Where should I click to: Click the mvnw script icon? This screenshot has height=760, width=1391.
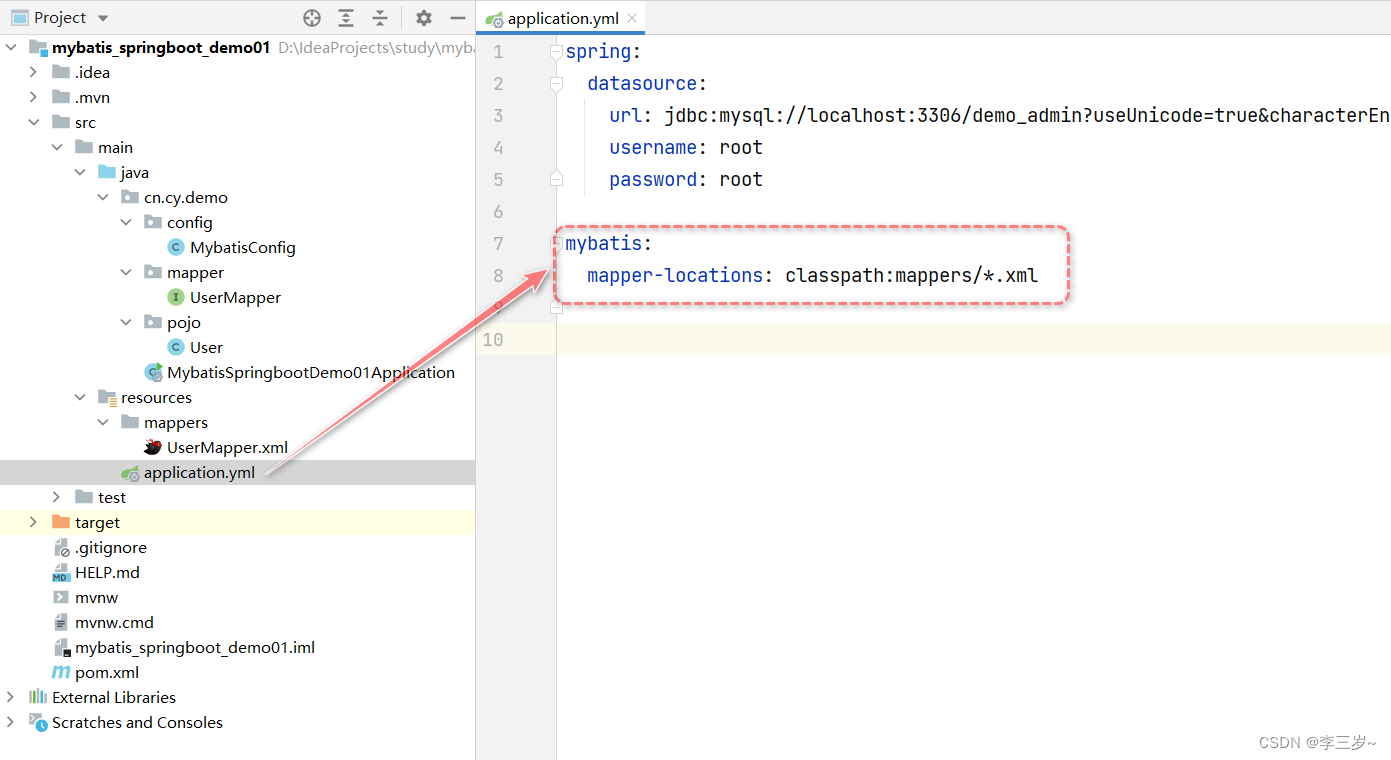61,597
